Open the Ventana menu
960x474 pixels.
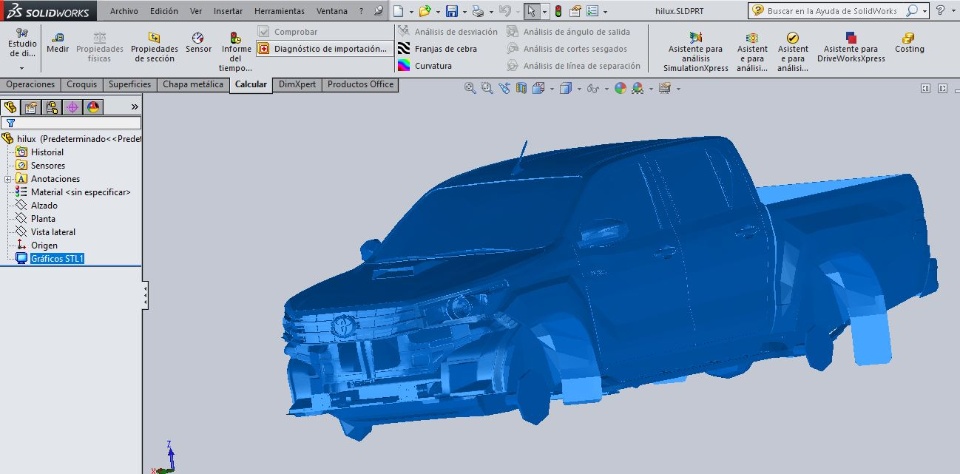coord(332,11)
